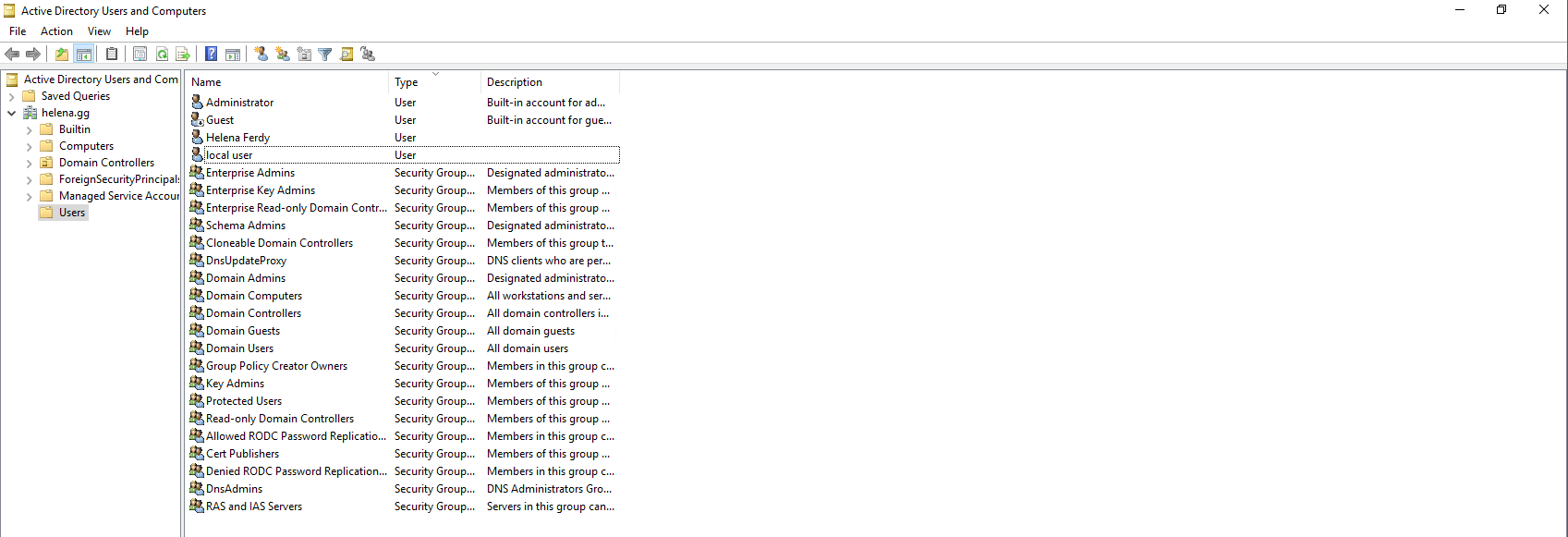
Task: Click the Back arrow toolbar button
Action: point(12,55)
